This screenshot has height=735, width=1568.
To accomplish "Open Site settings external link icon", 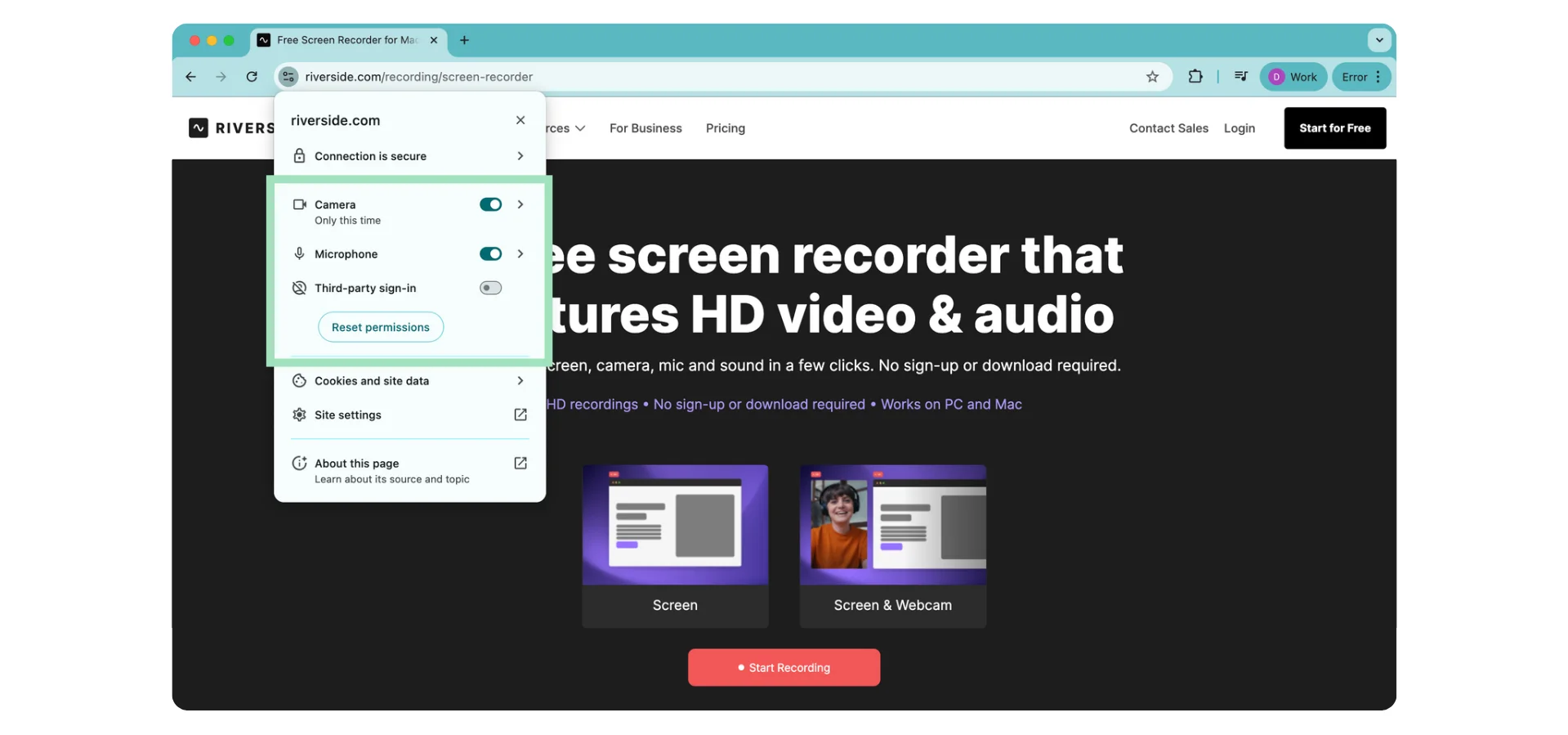I will pos(520,415).
